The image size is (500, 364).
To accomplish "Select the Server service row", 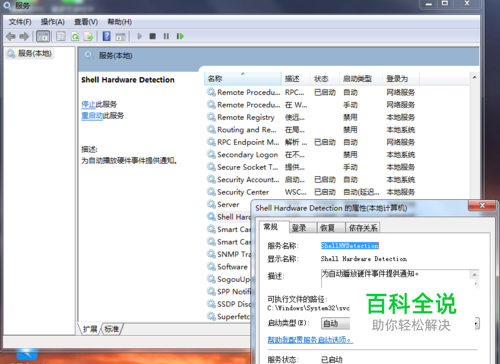I will (228, 204).
